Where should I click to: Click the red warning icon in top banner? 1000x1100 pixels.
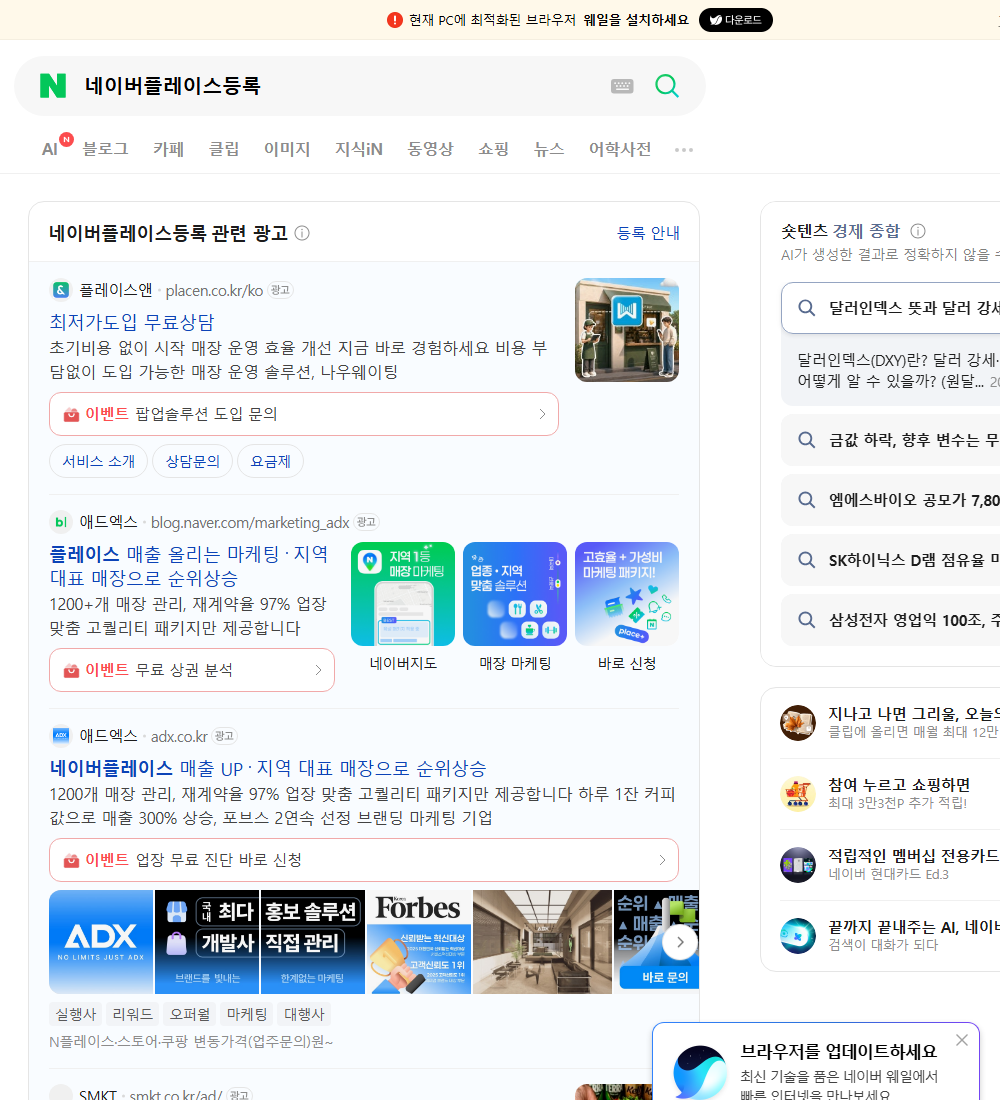click(395, 20)
